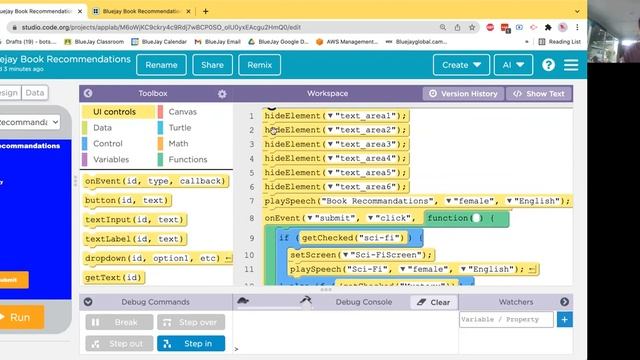Click the browser share icon
This screenshot has height=360, width=640.
click(x=457, y=27)
